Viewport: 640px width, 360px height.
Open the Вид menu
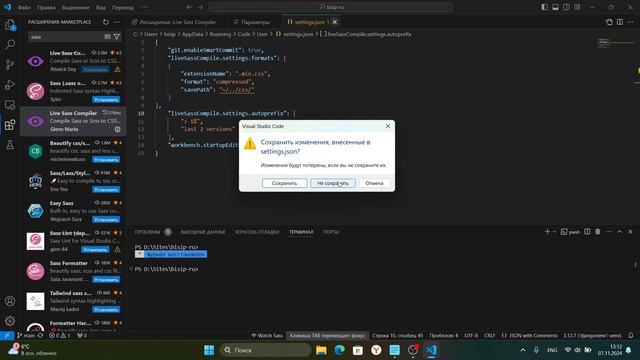[x=100, y=7]
